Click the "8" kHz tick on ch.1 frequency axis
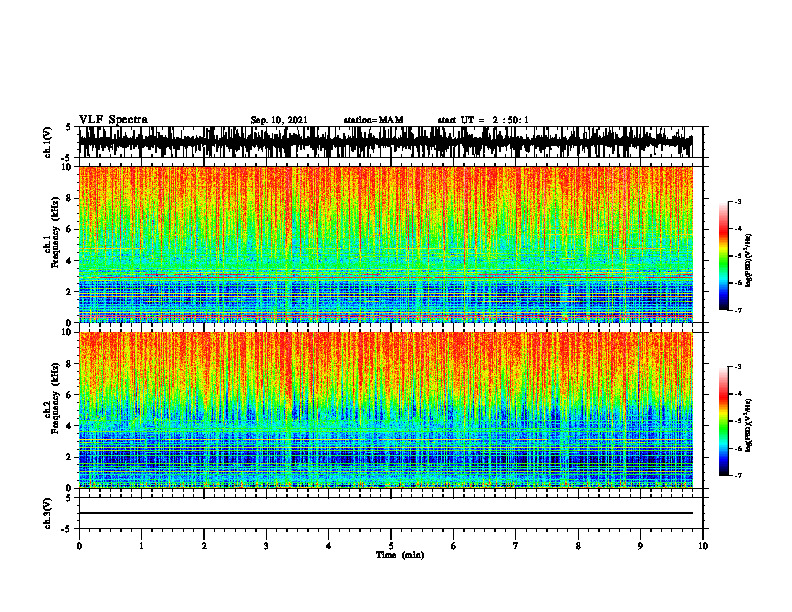 coord(69,198)
